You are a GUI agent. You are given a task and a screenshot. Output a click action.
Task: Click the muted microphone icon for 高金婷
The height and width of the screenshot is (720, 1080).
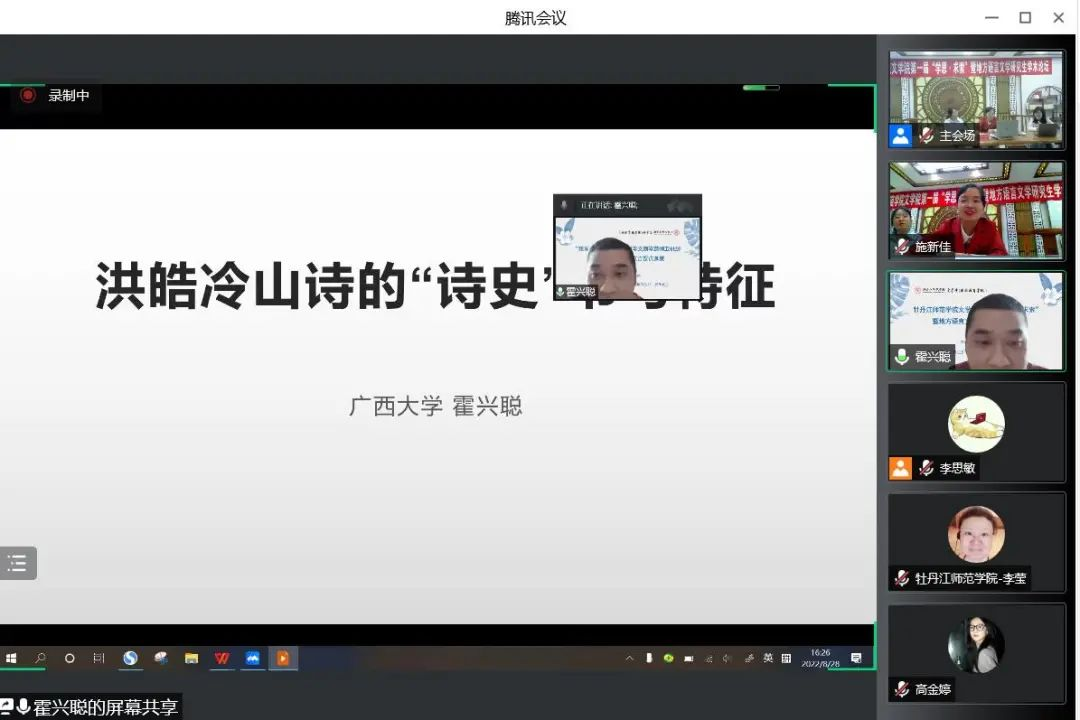pos(902,688)
